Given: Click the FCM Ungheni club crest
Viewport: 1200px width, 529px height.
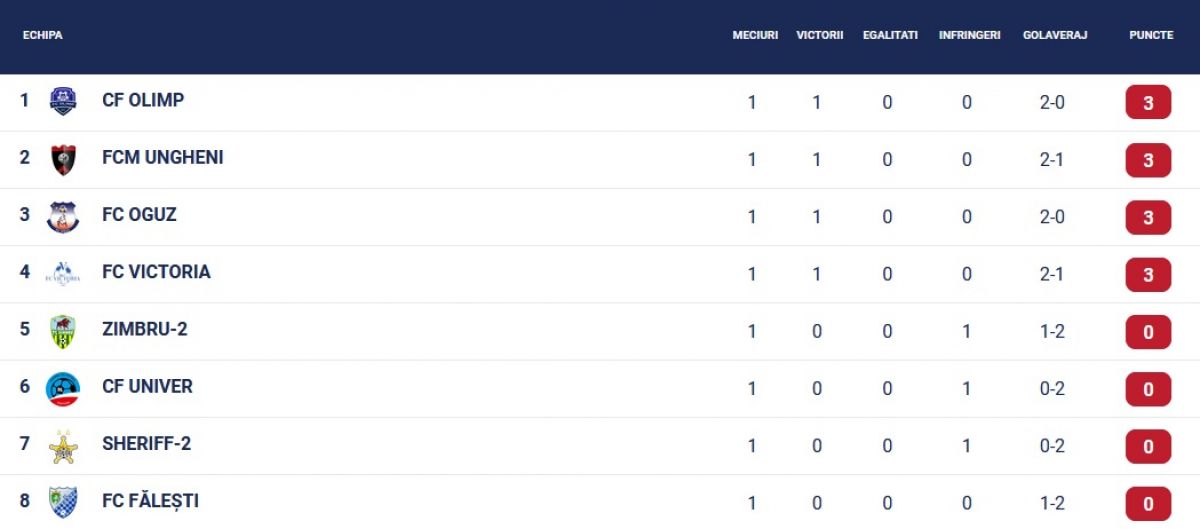Looking at the screenshot, I should (x=63, y=159).
